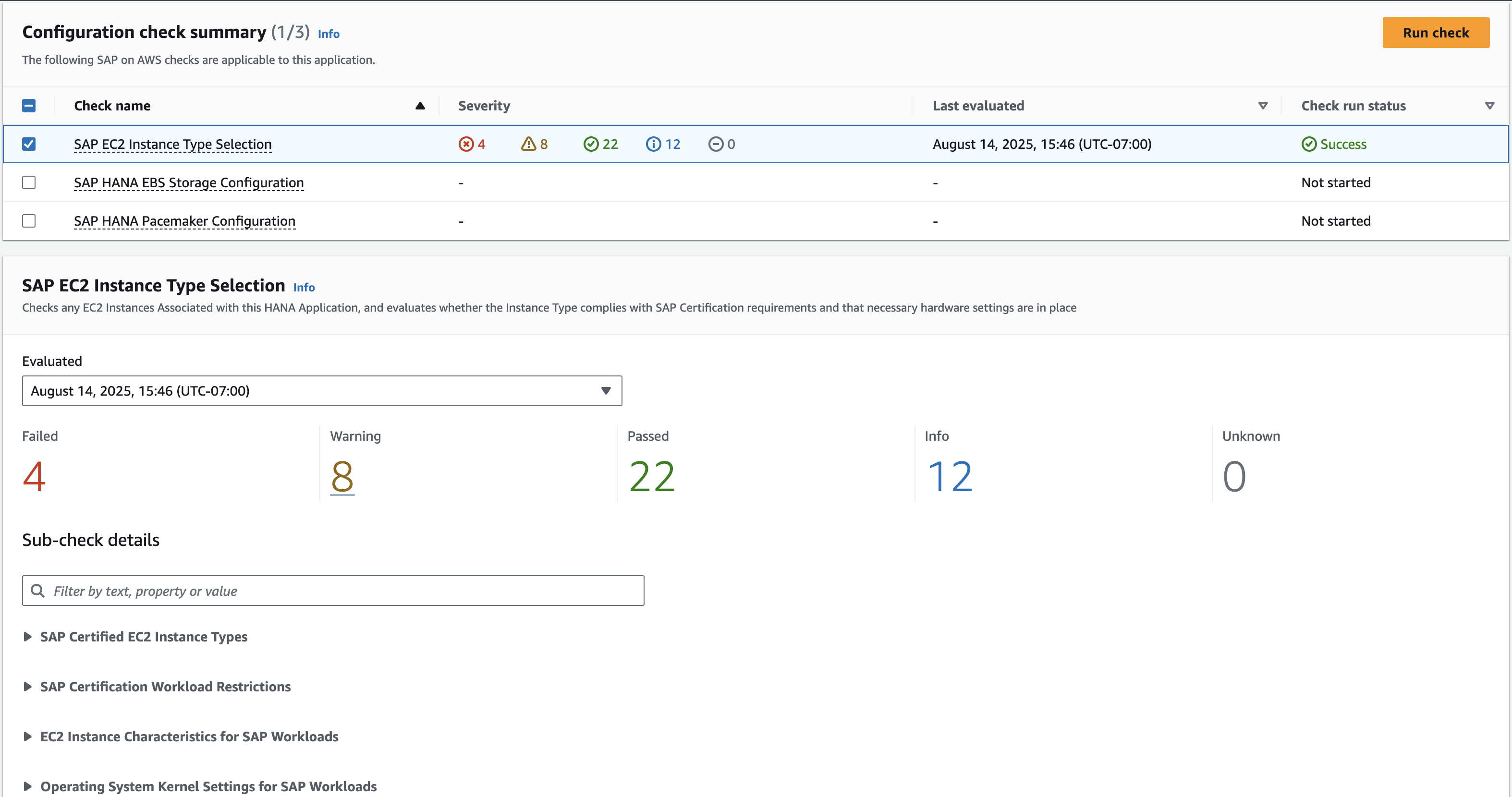Click the ascending sort arrow on Check name
The height and width of the screenshot is (797, 1512).
(420, 106)
